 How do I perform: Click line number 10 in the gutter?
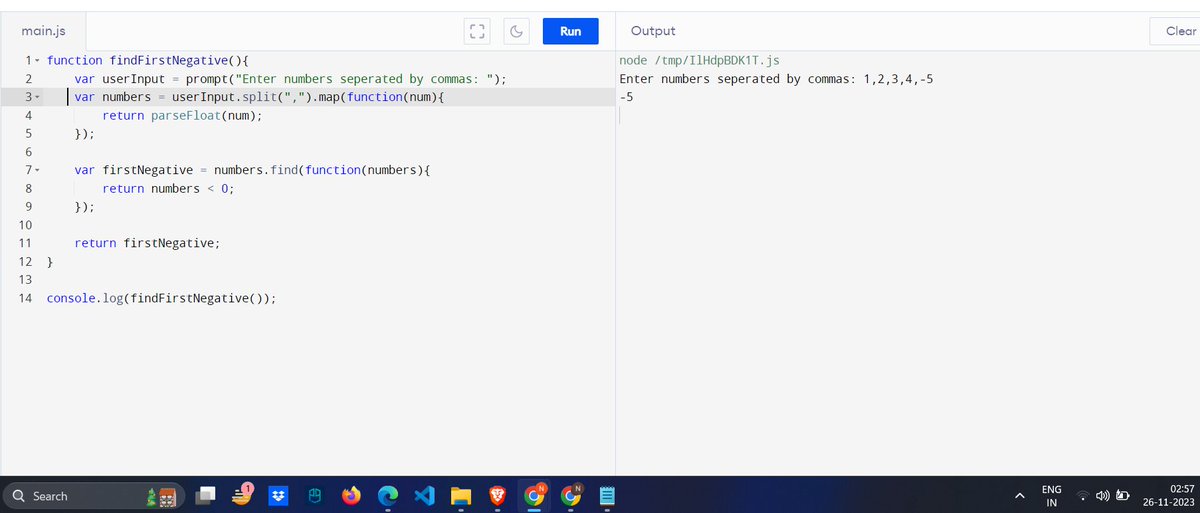(25, 225)
